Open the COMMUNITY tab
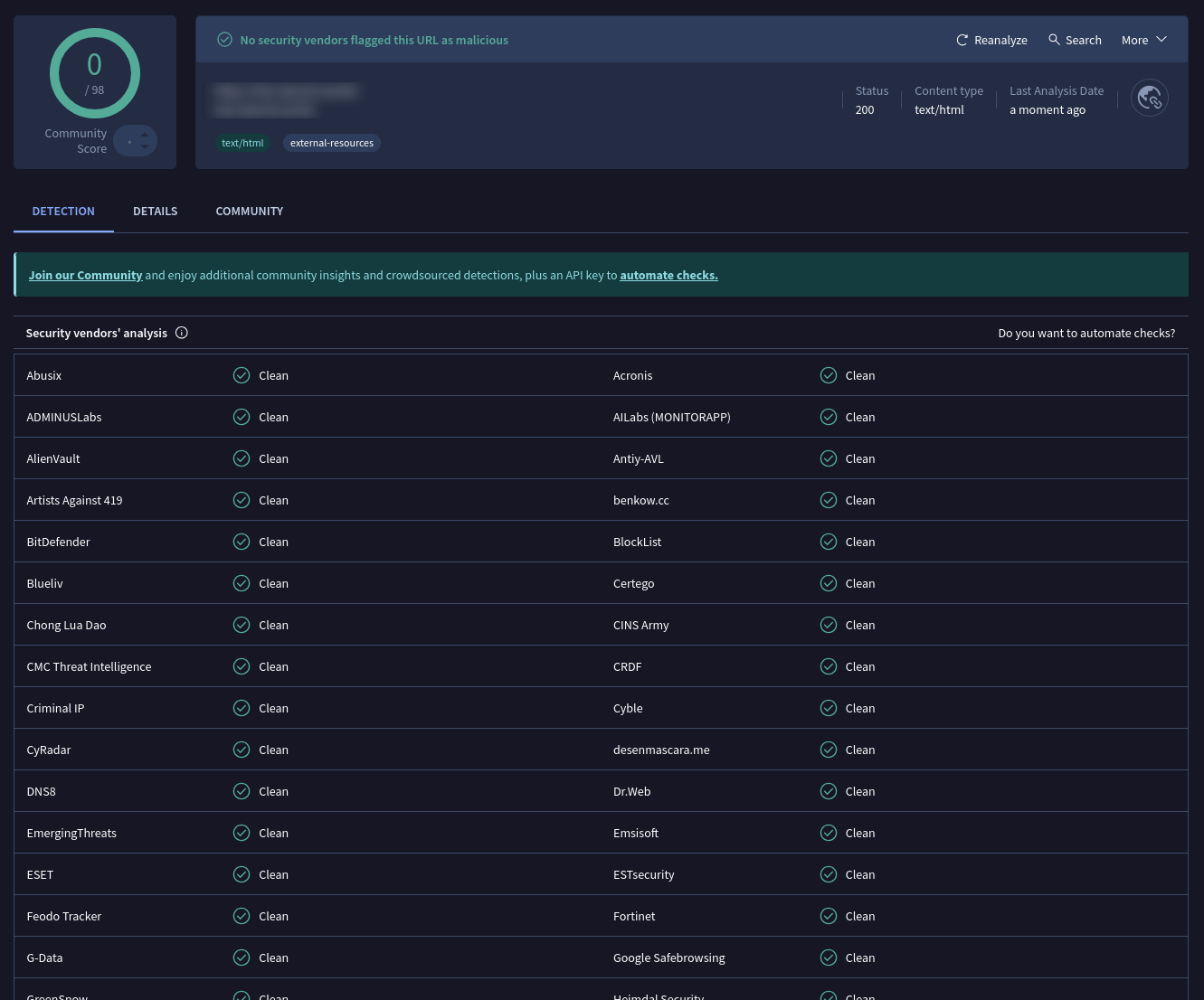 click(250, 211)
